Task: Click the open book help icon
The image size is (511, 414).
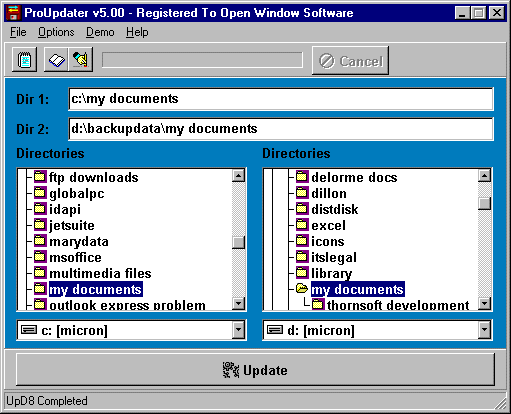Action: click(56, 60)
